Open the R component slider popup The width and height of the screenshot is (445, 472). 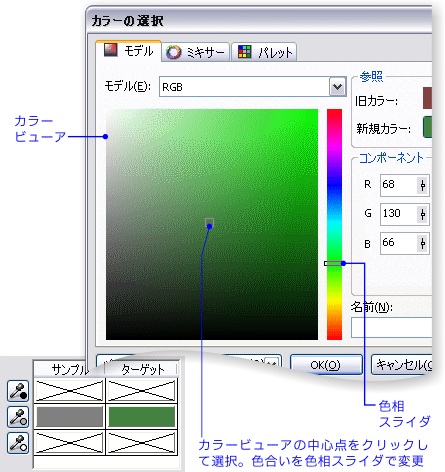coord(423,185)
